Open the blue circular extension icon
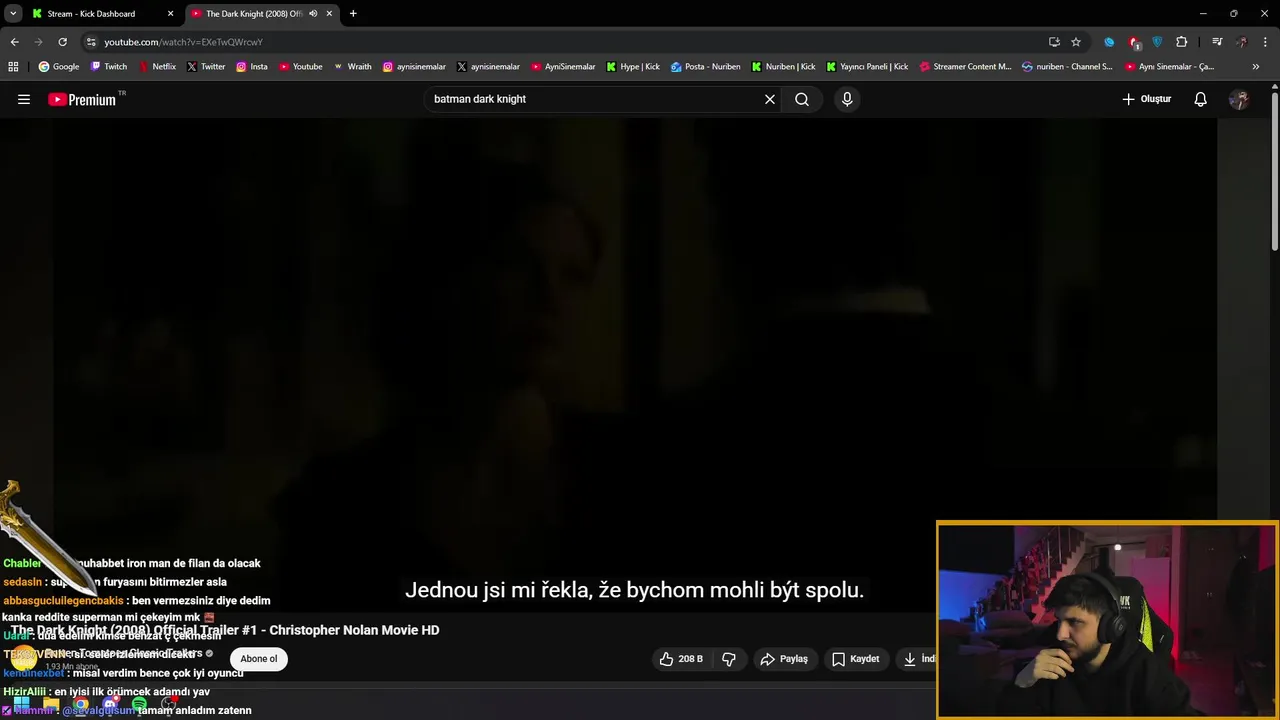1280x720 pixels. [x=1109, y=42]
